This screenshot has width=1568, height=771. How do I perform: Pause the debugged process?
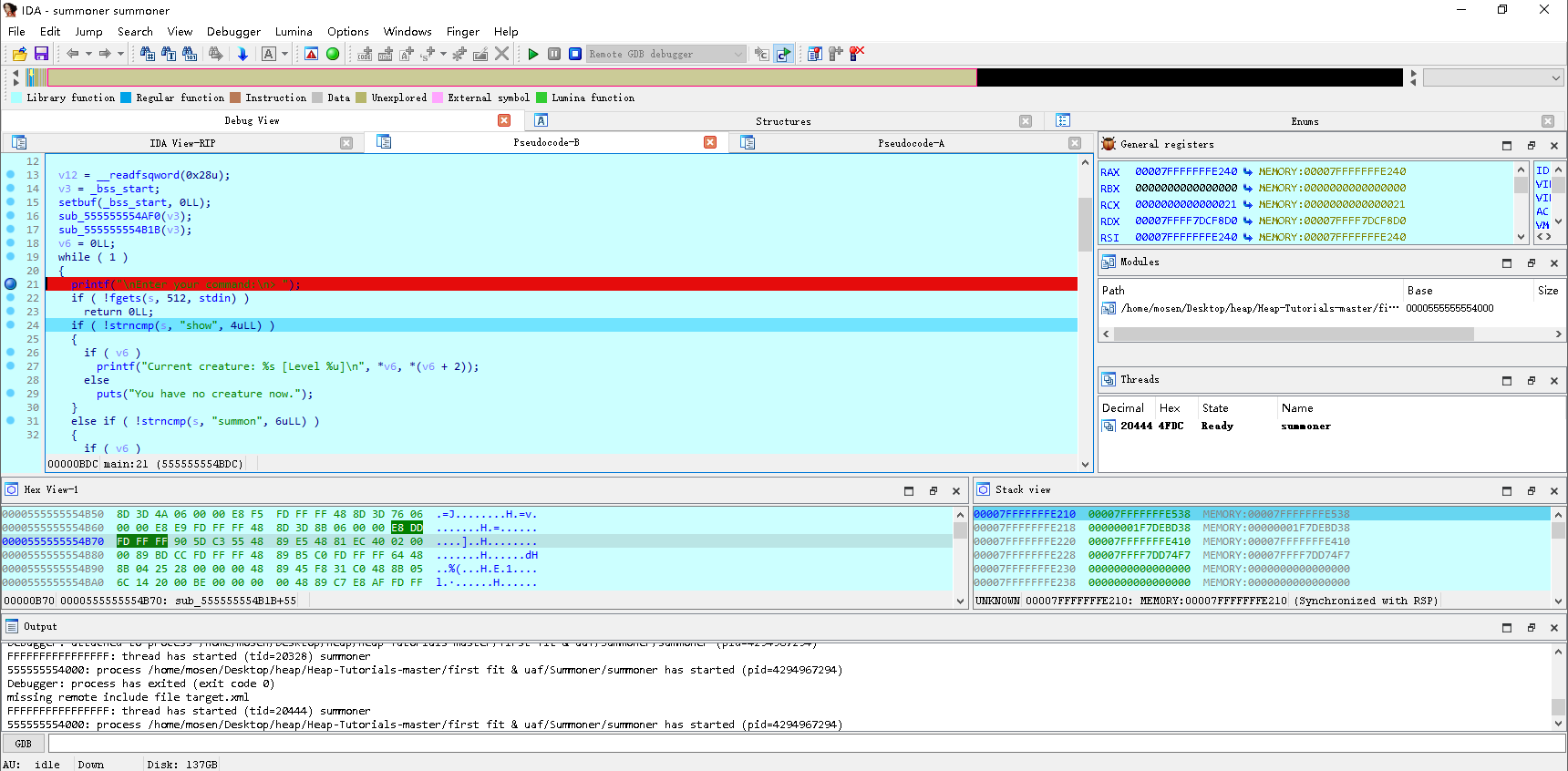pos(554,54)
